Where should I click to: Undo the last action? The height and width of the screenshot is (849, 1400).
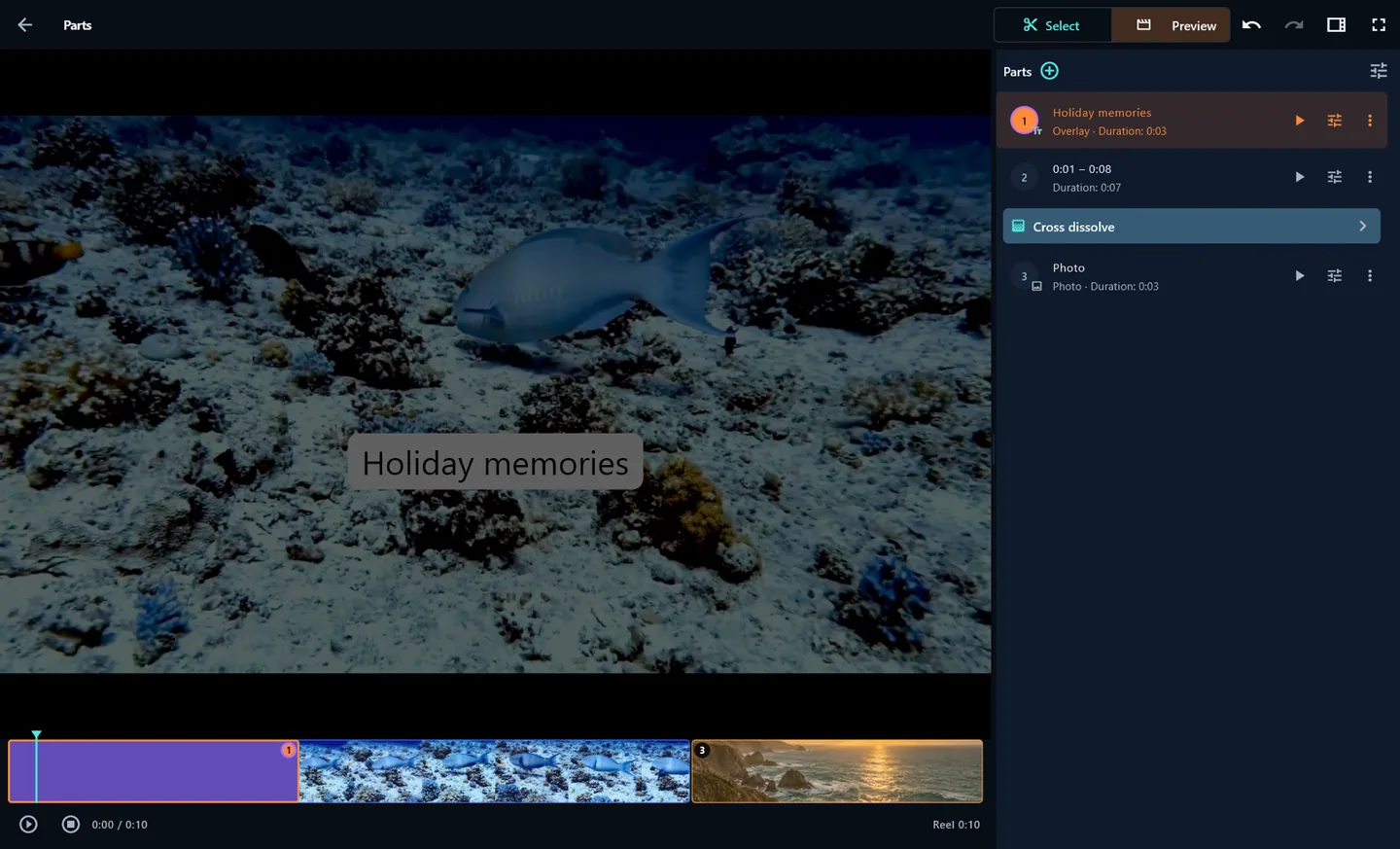[x=1251, y=25]
